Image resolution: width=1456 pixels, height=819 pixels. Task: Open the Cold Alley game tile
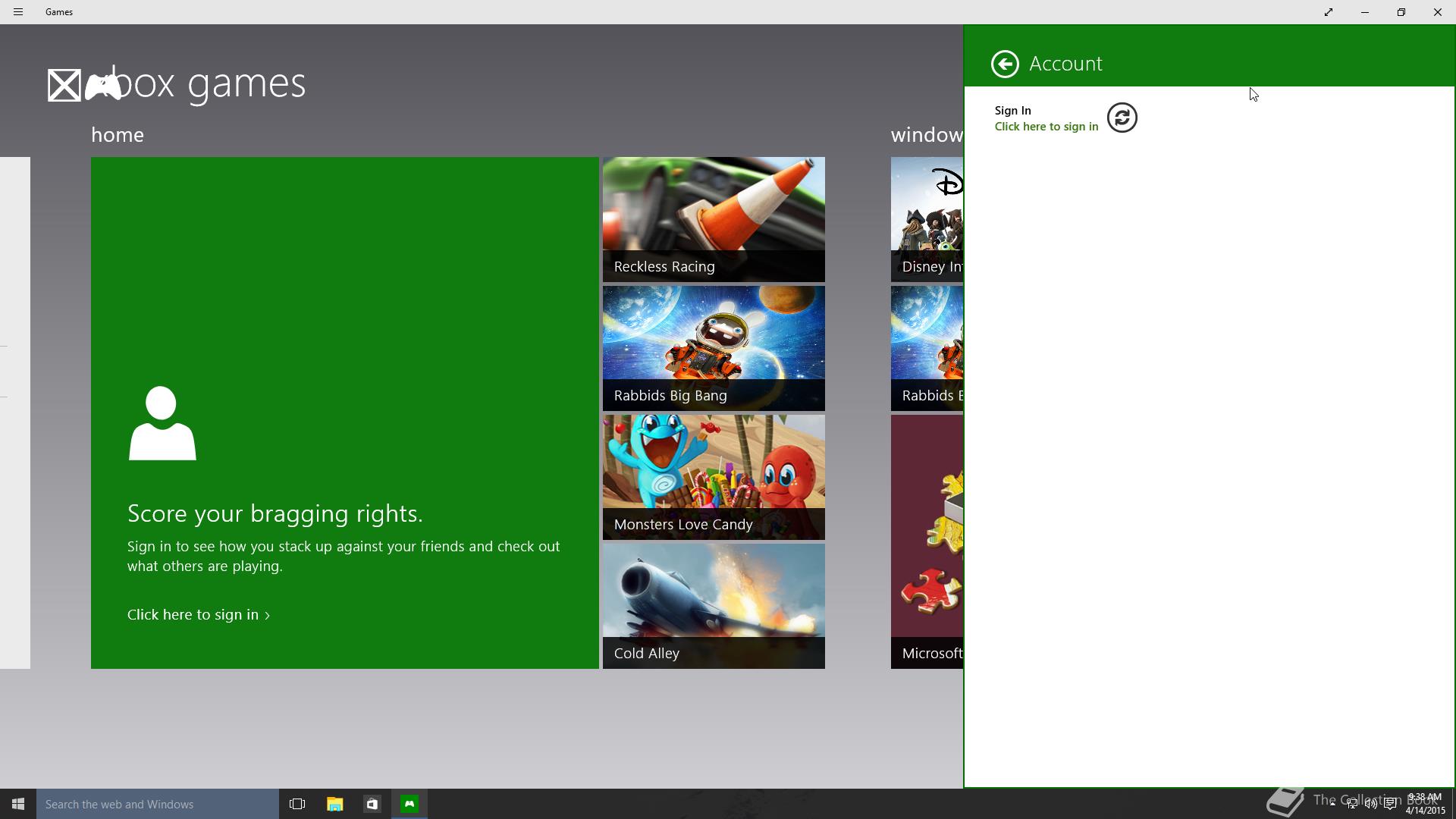click(x=714, y=606)
